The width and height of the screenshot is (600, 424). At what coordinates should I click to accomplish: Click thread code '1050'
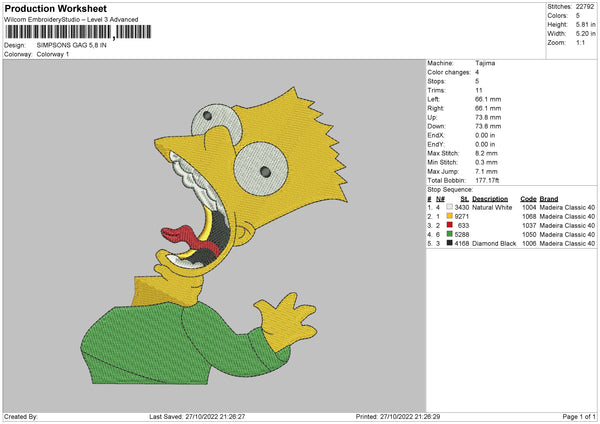(529, 235)
